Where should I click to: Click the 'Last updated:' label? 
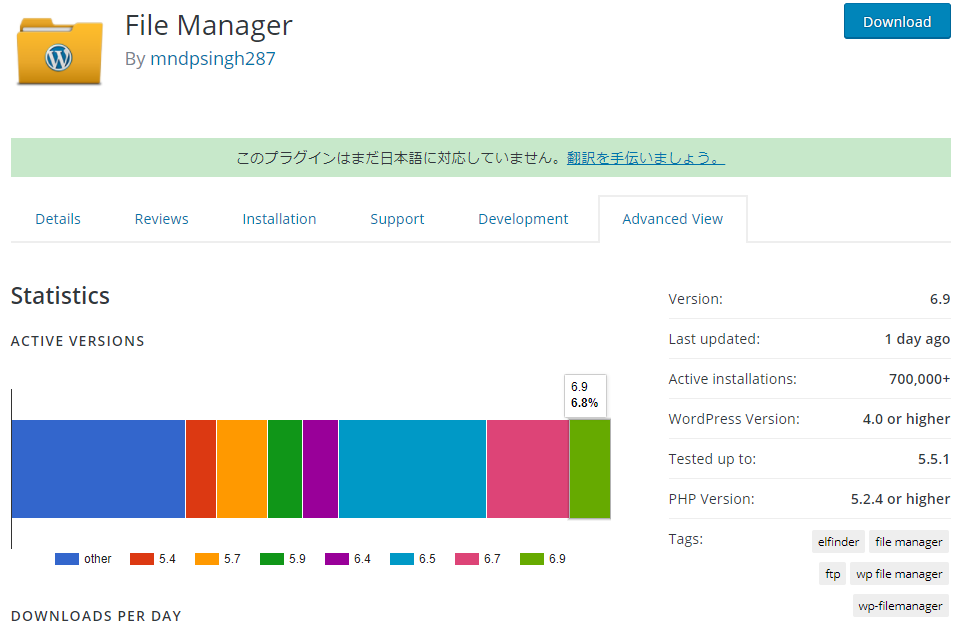pos(714,339)
